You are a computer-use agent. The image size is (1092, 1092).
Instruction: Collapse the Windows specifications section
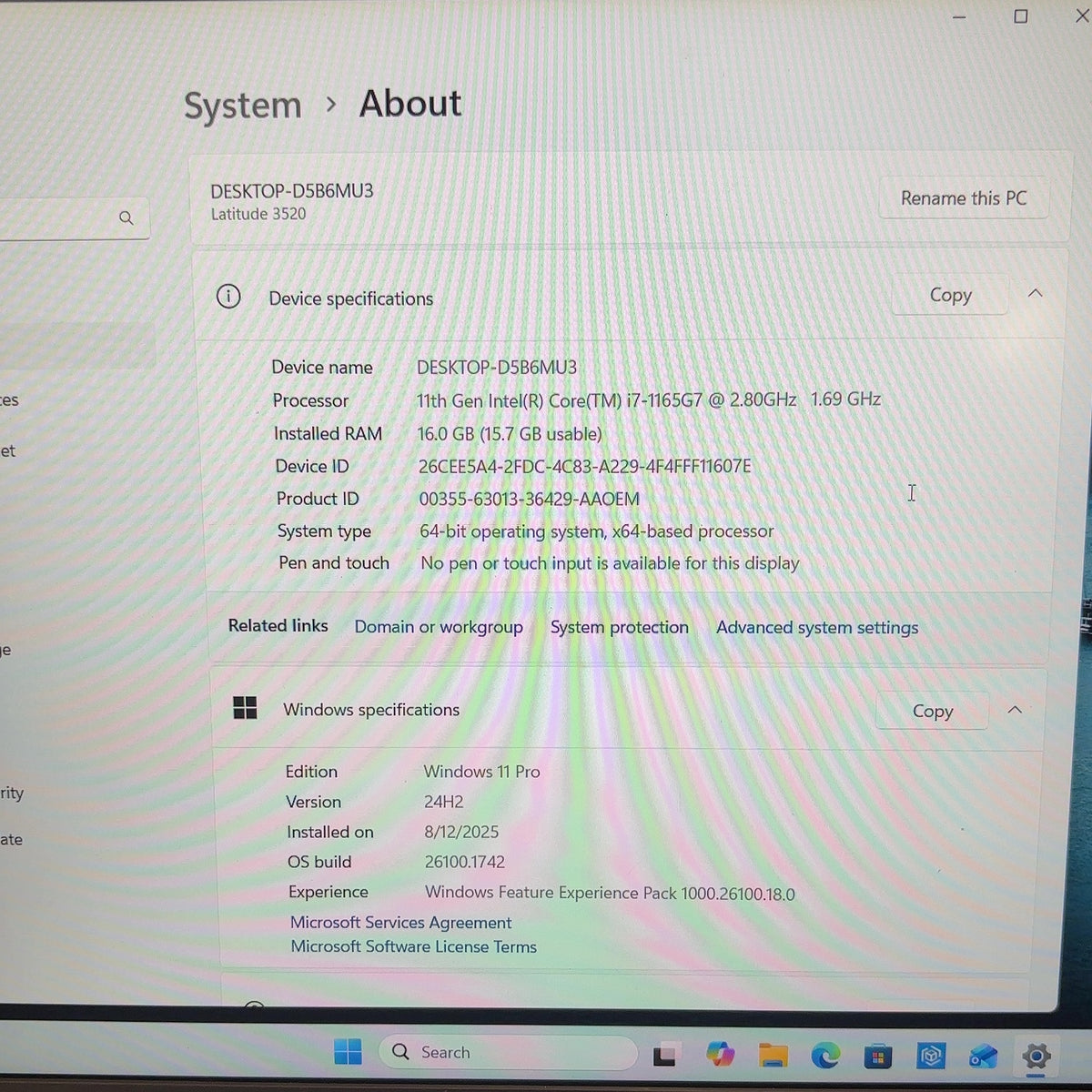click(1015, 710)
